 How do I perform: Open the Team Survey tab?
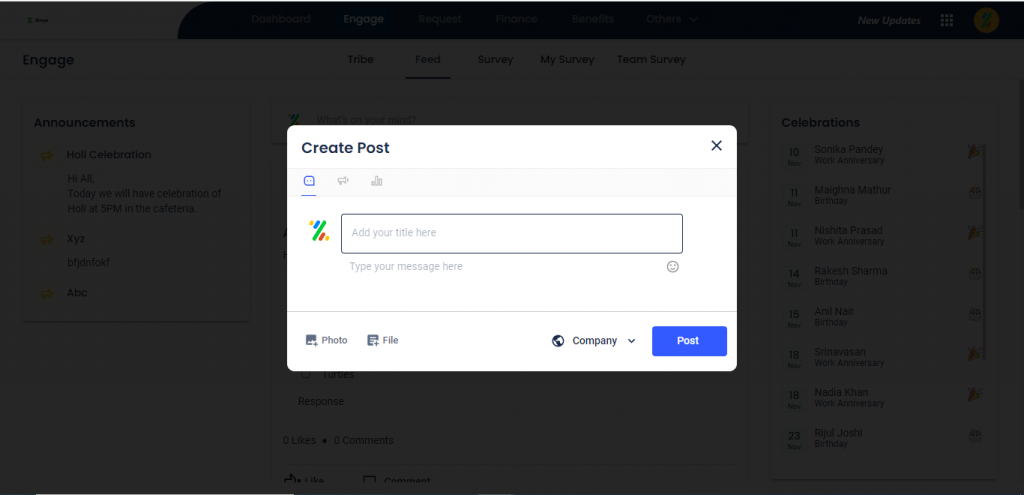pyautogui.click(x=651, y=59)
